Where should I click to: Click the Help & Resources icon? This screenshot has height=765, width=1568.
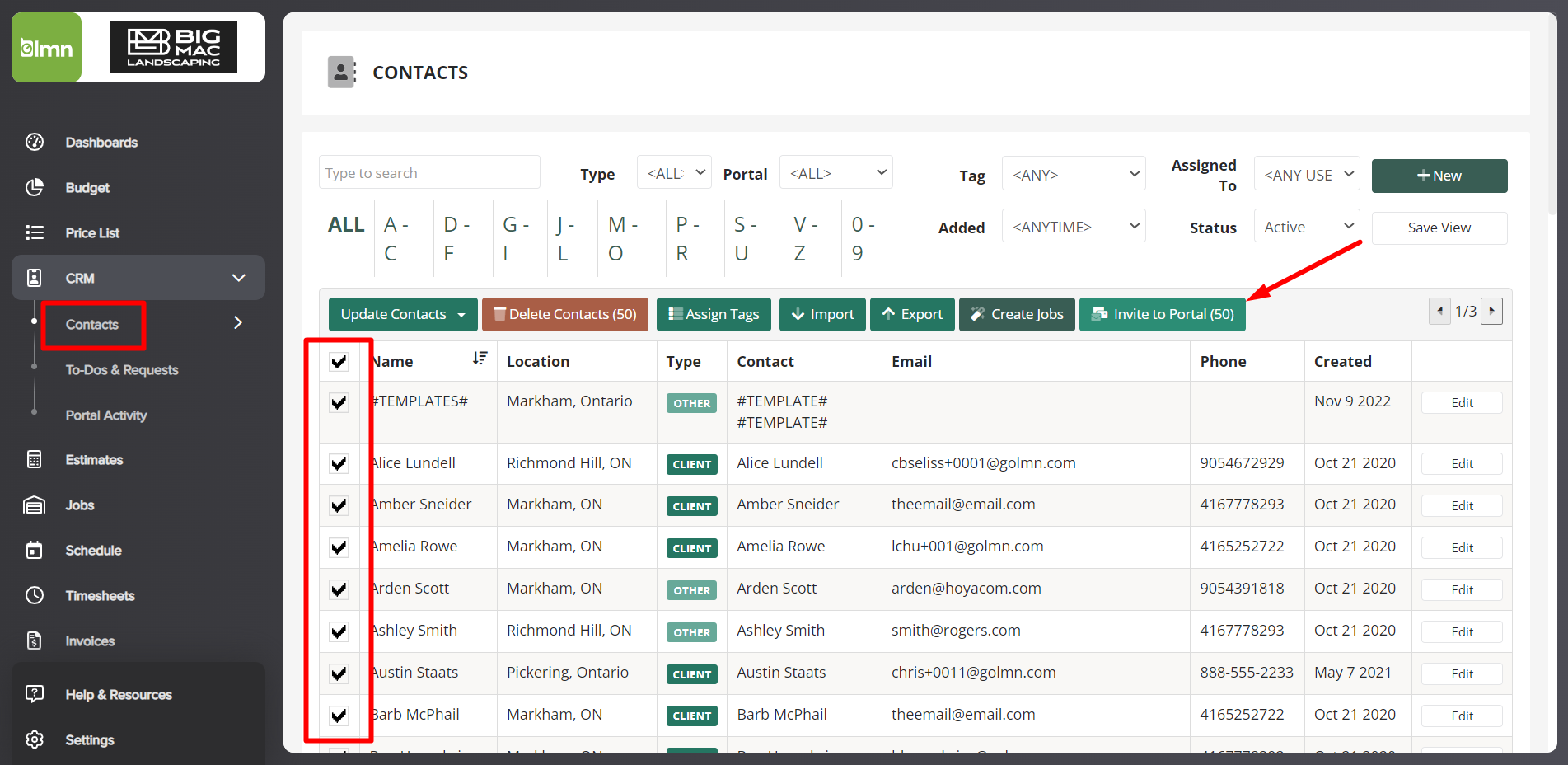click(x=35, y=694)
